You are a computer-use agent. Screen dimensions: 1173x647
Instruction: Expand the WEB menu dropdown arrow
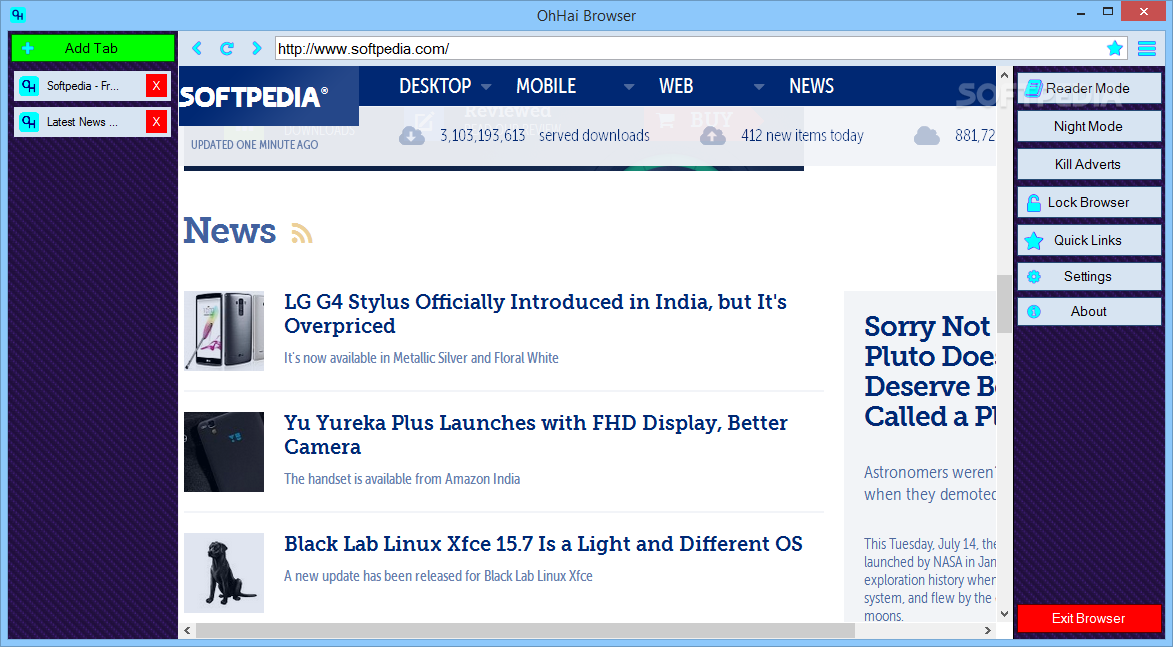click(x=759, y=87)
